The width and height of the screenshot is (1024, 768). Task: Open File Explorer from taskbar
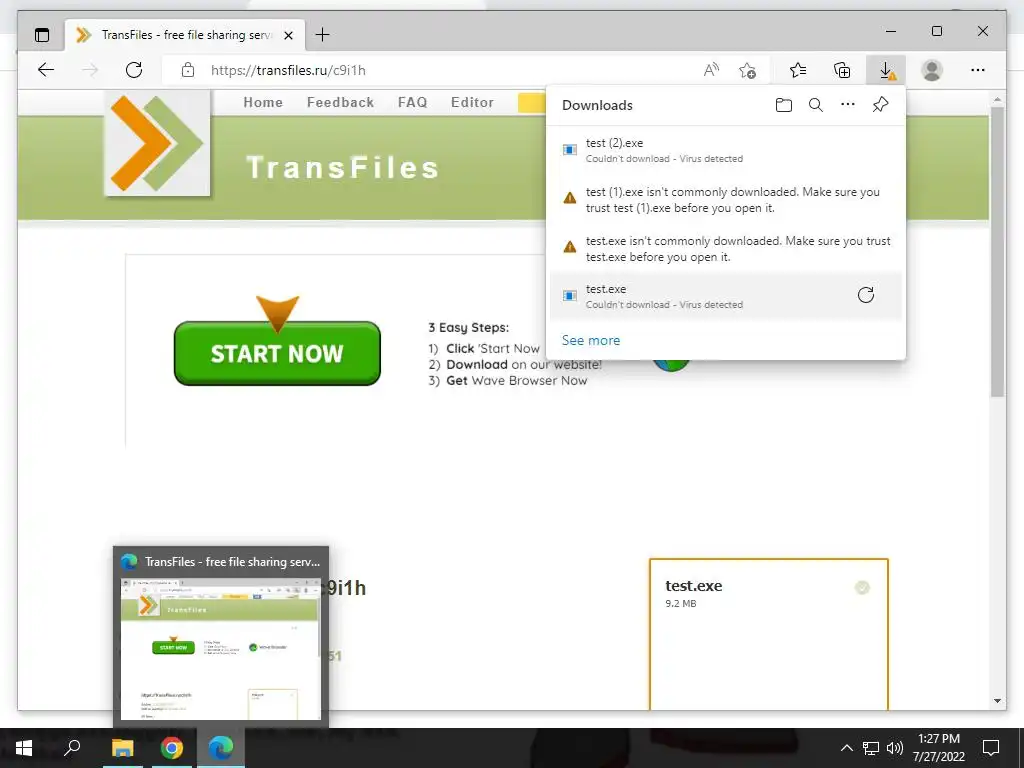(x=122, y=748)
